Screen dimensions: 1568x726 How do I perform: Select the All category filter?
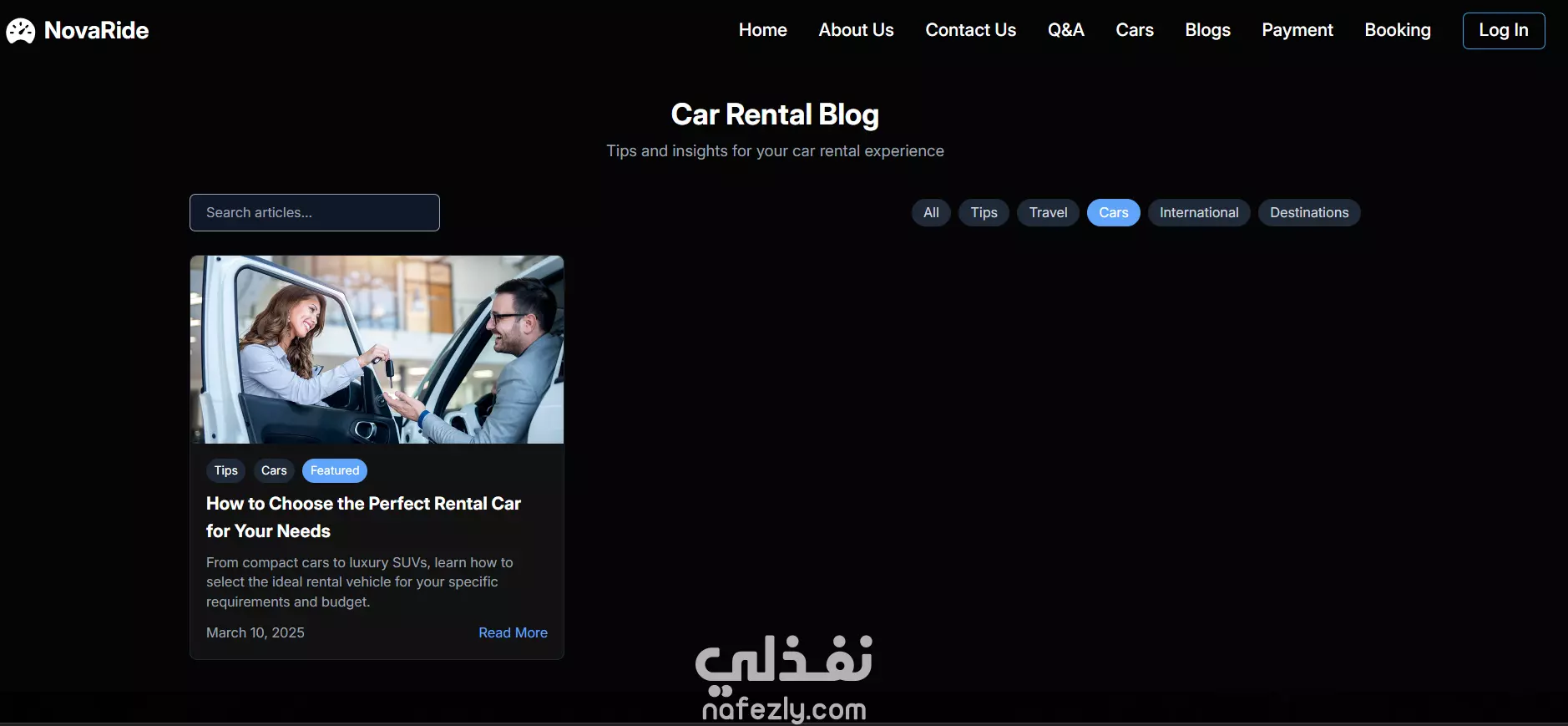[x=931, y=212]
